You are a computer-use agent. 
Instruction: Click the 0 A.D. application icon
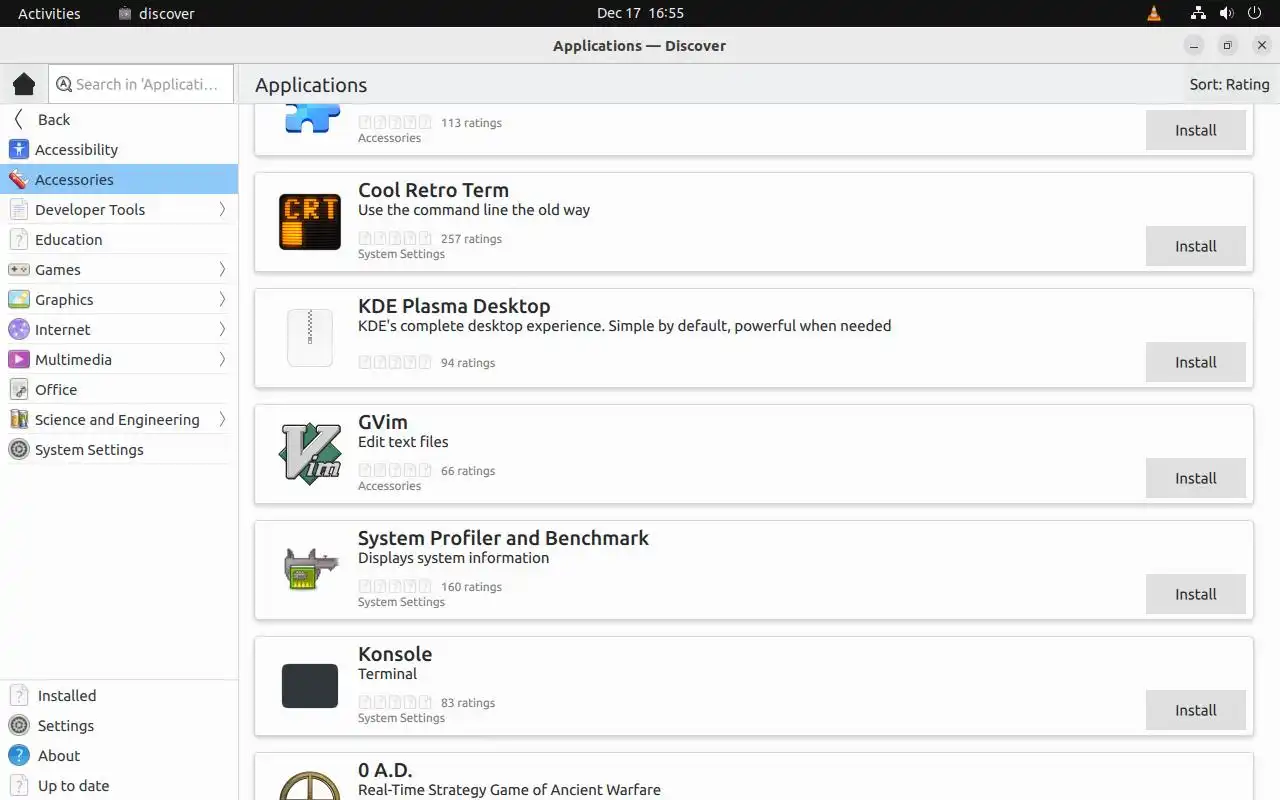(x=310, y=785)
